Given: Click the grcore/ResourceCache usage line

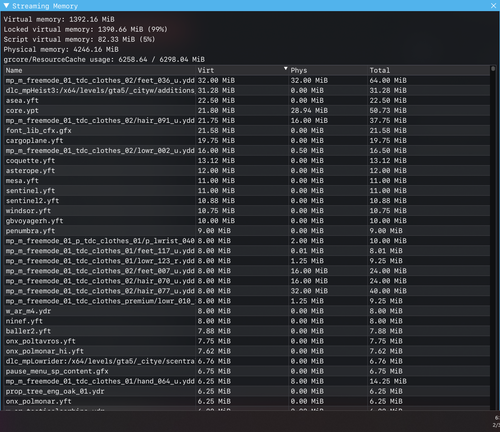Looking at the screenshot, I should 104,59.
